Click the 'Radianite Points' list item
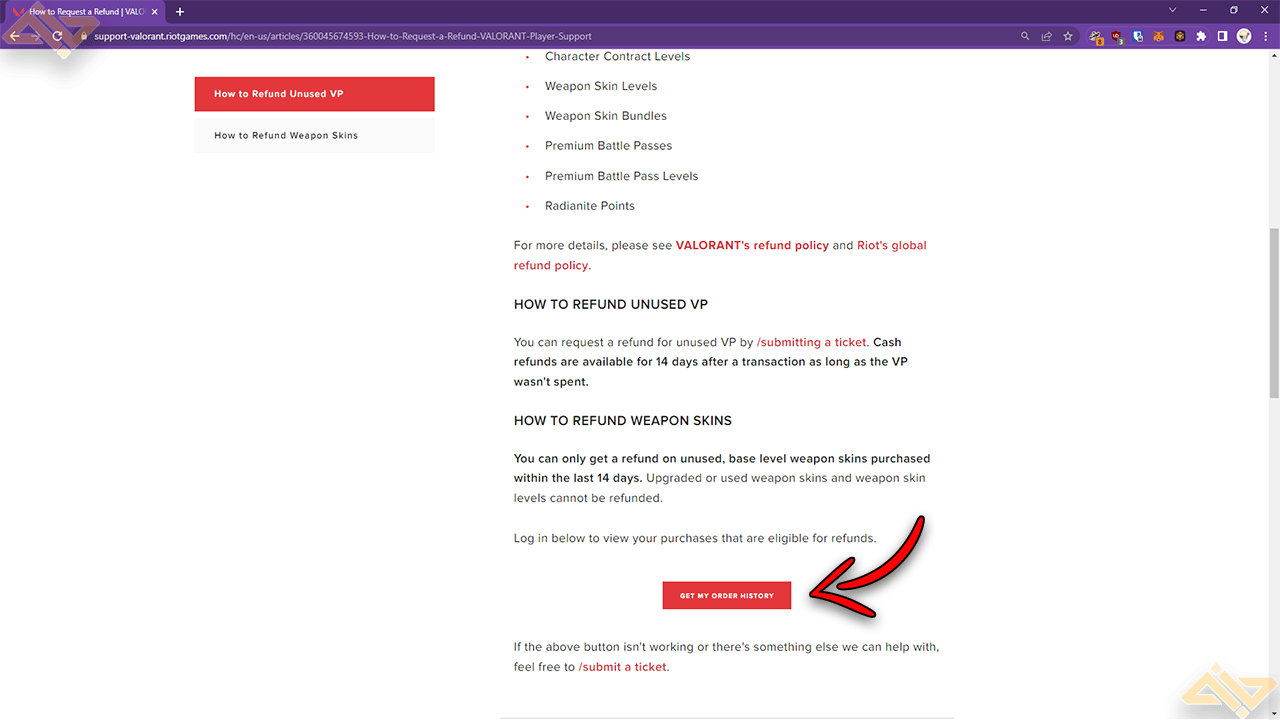 [x=590, y=206]
